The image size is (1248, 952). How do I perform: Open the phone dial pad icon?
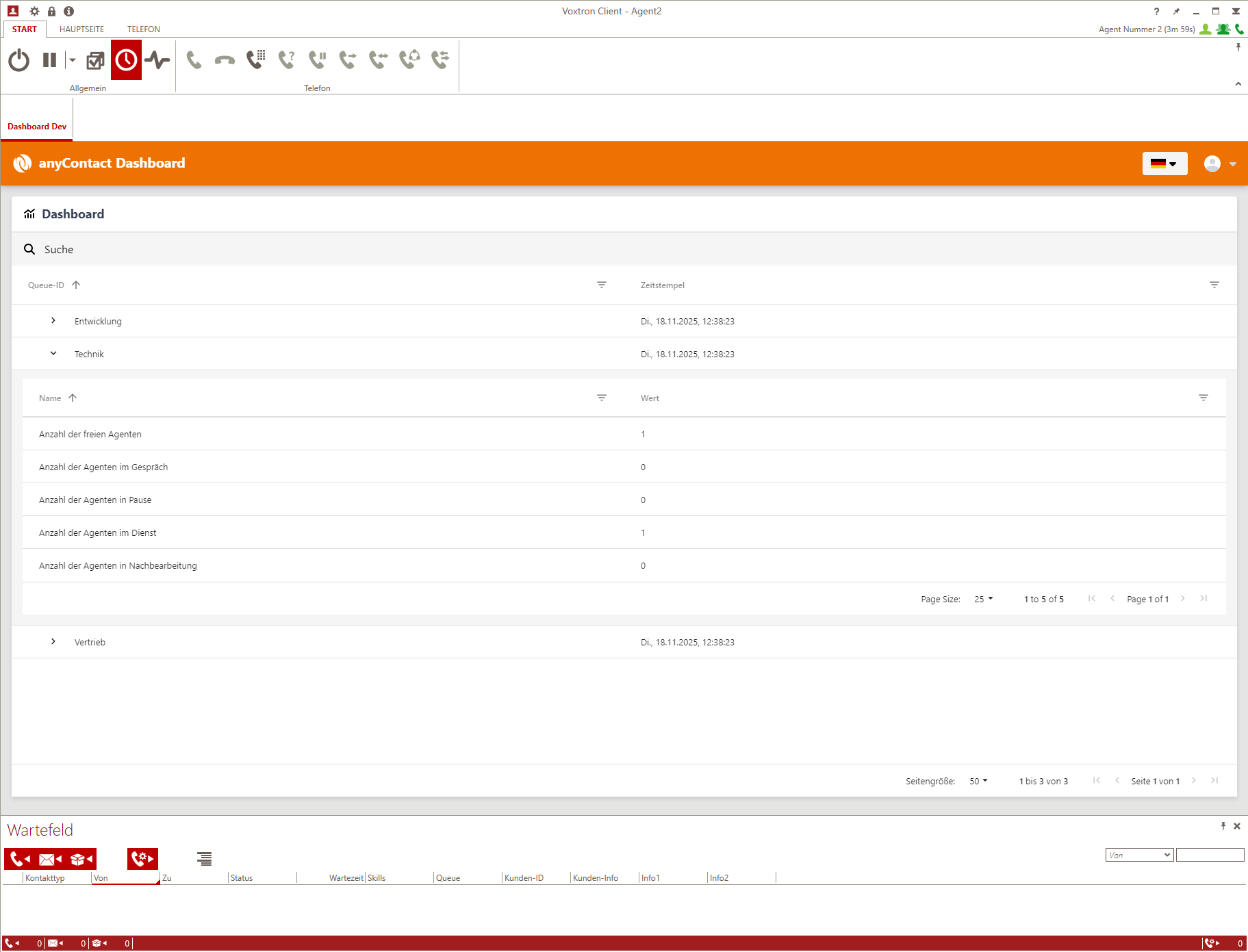(x=255, y=60)
